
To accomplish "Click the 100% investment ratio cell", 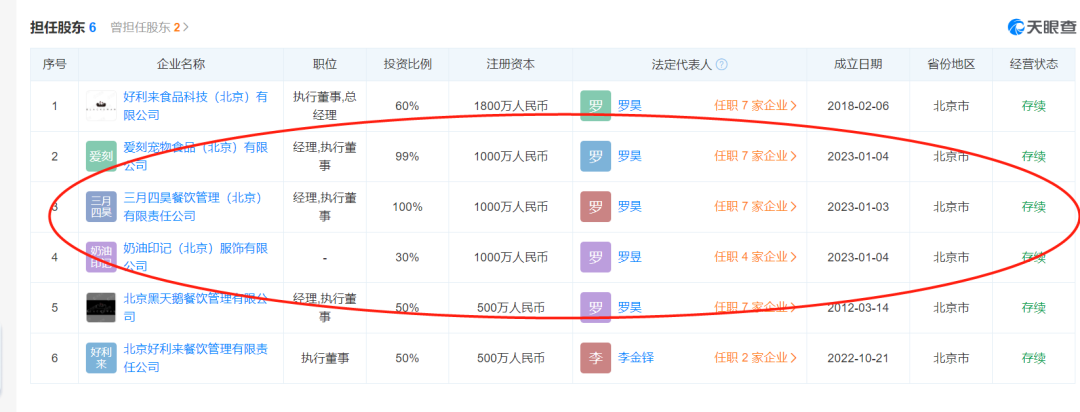I will click(x=407, y=207).
